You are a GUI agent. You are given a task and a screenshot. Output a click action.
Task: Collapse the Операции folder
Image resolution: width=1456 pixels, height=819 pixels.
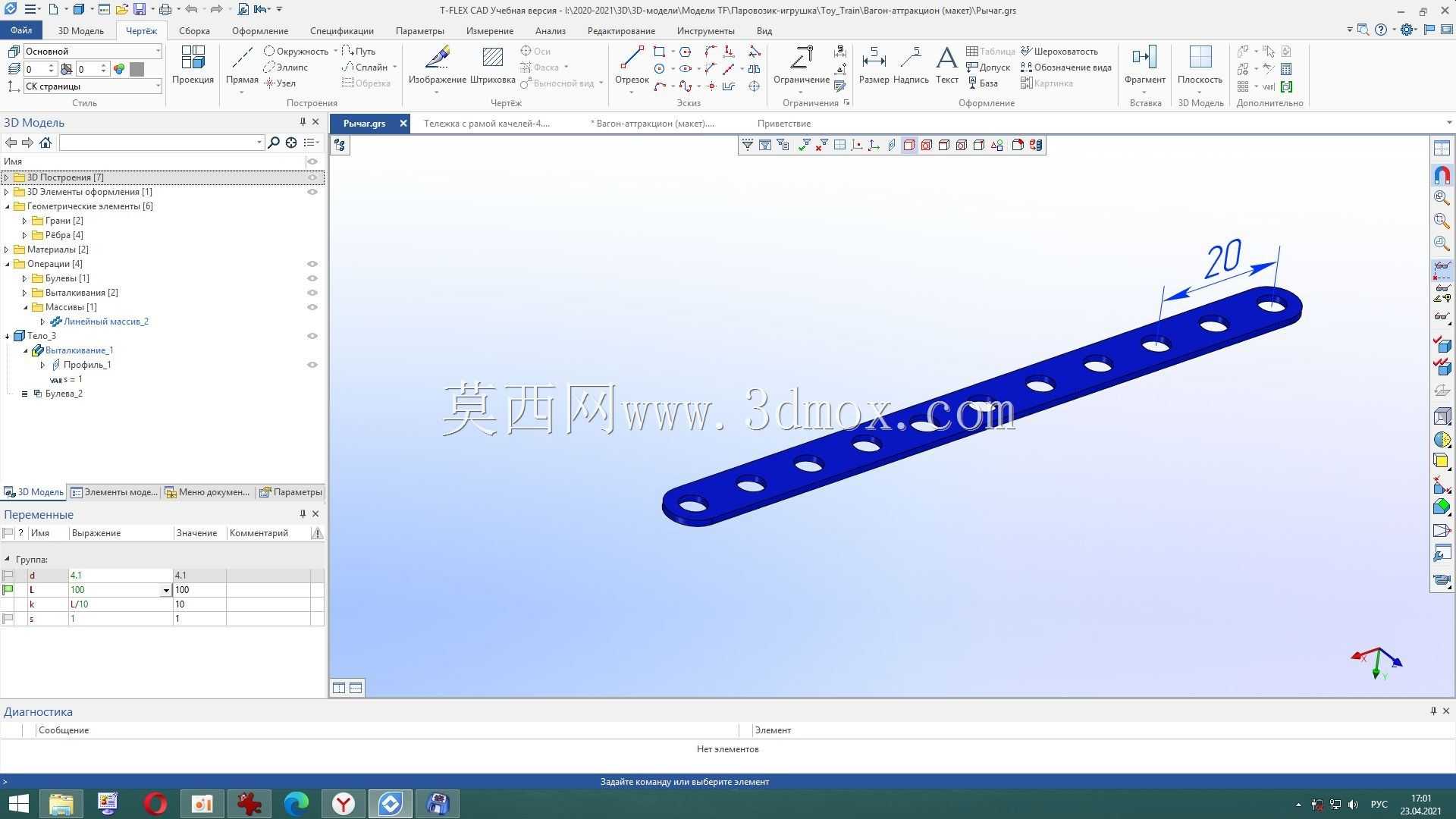[x=7, y=264]
